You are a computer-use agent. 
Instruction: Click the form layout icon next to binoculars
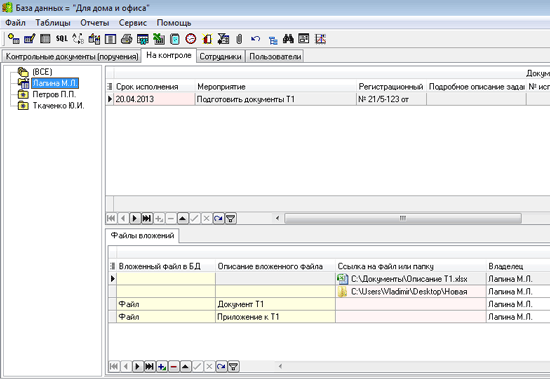coord(304,39)
